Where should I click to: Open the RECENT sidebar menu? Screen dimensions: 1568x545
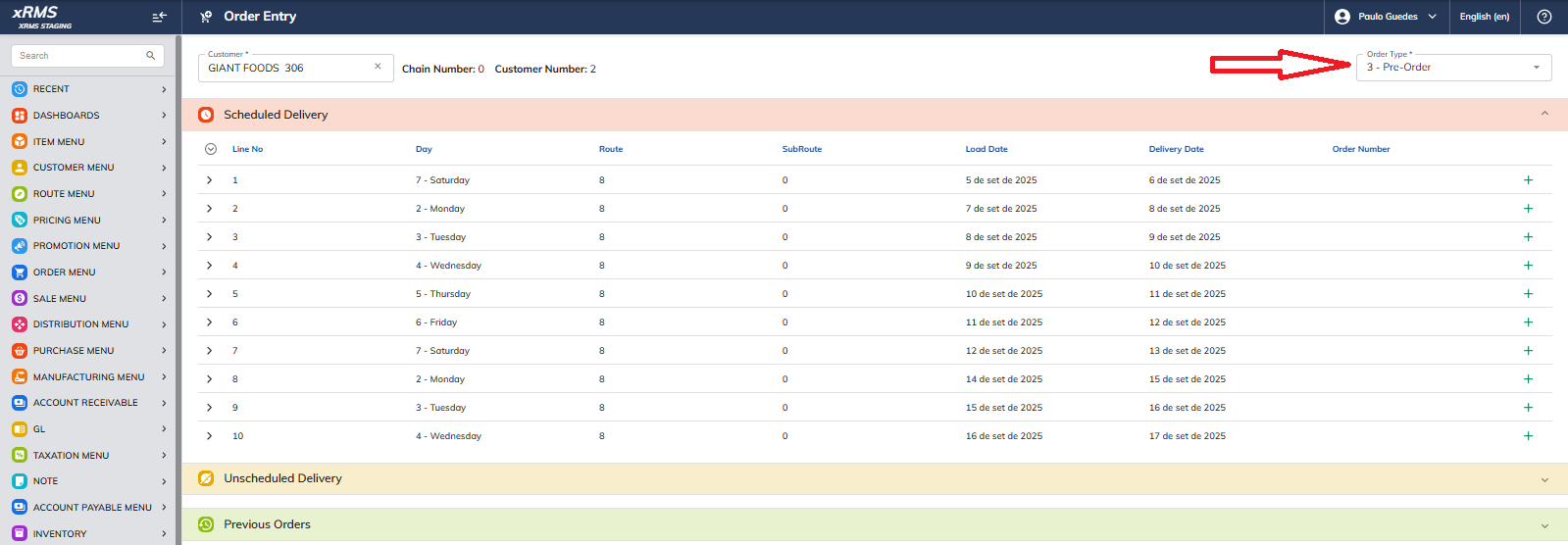pyautogui.click(x=88, y=89)
